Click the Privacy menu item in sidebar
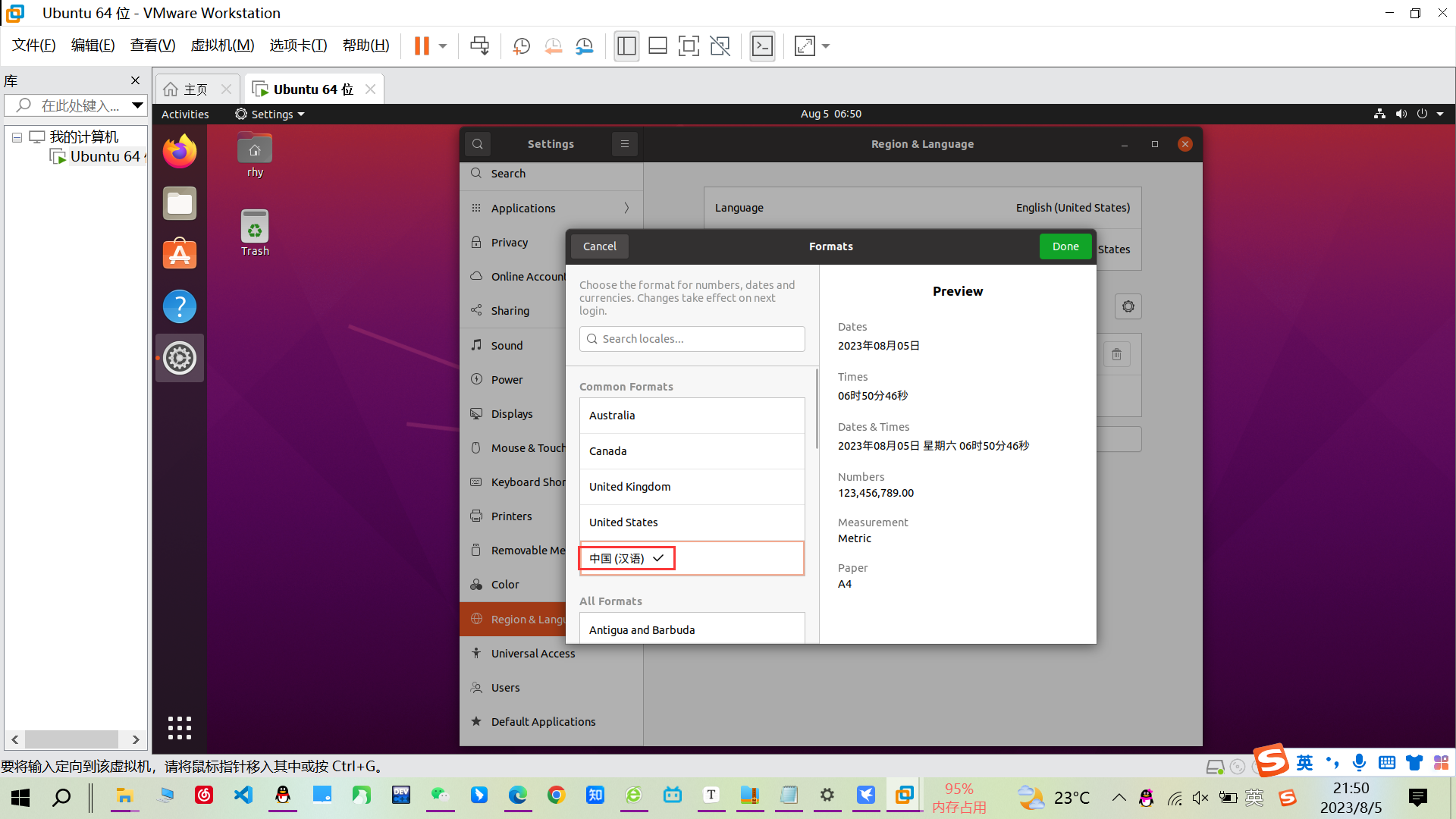Viewport: 1456px width, 819px height. [x=508, y=241]
